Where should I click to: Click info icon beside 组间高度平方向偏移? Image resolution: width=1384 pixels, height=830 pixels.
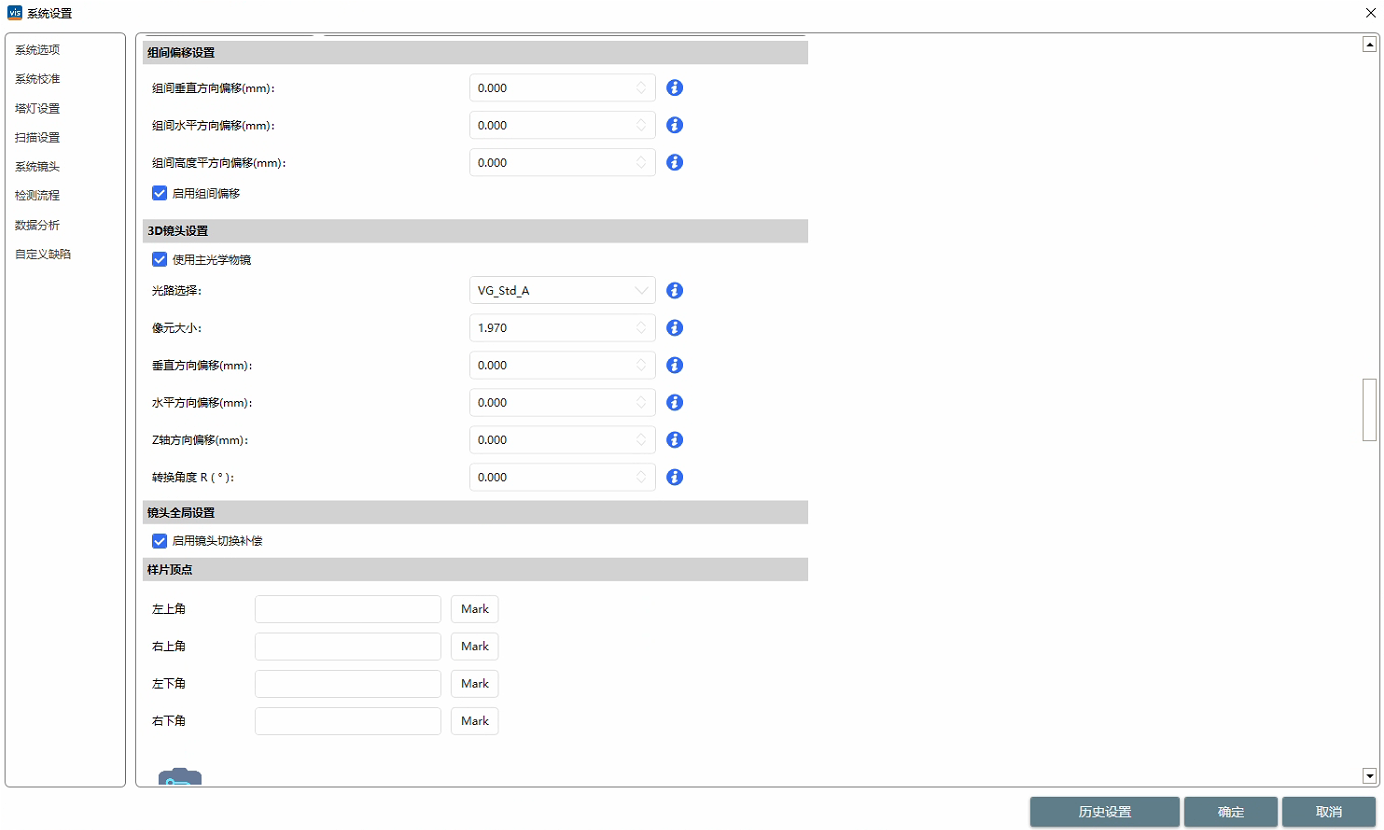[x=674, y=162]
